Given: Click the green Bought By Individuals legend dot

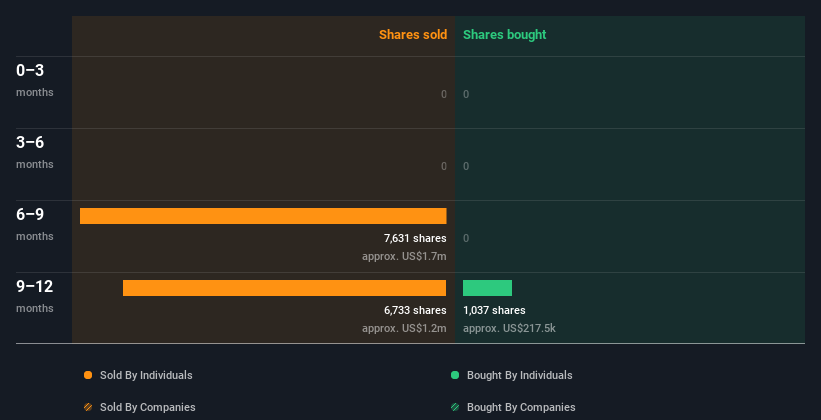Looking at the screenshot, I should [455, 375].
